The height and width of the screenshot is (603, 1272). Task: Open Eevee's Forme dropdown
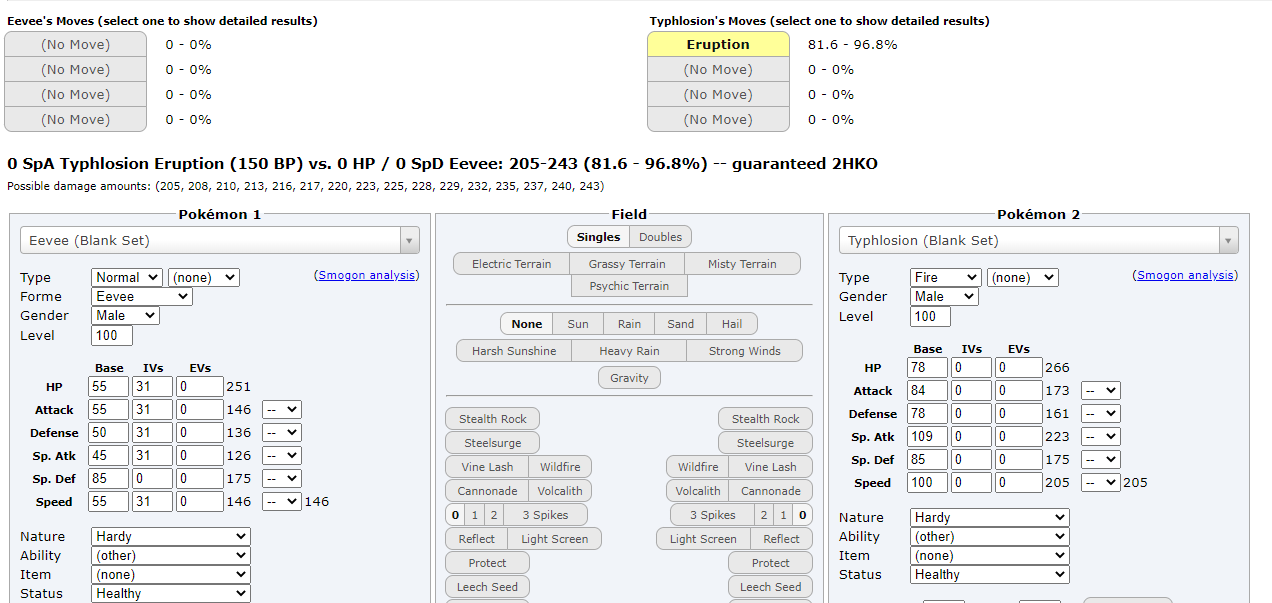(142, 297)
